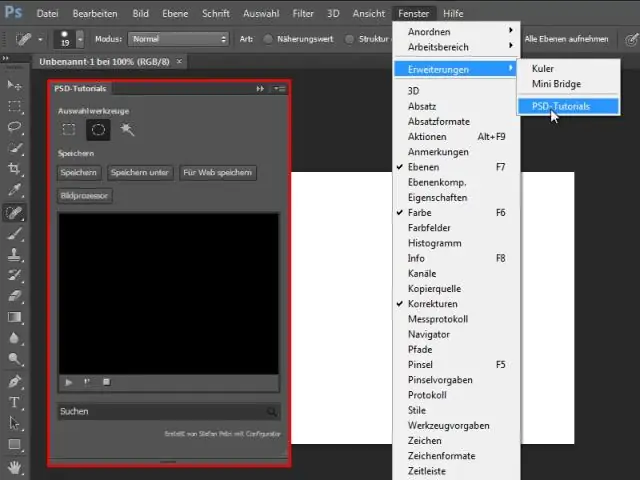Expand the toolbox double-arrow toggle
Screen dimensions: 640x480
(x=5, y=58)
